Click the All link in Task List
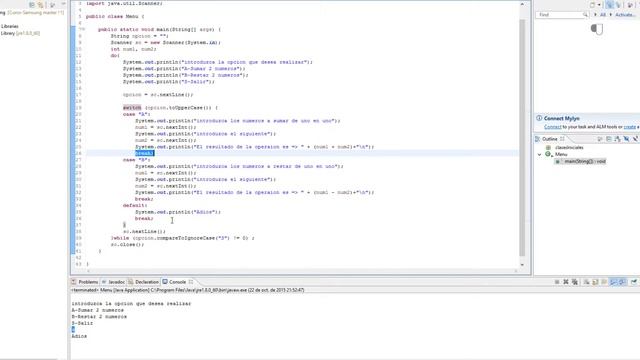Image resolution: width=640 pixels, height=360 pixels. tap(602, 15)
